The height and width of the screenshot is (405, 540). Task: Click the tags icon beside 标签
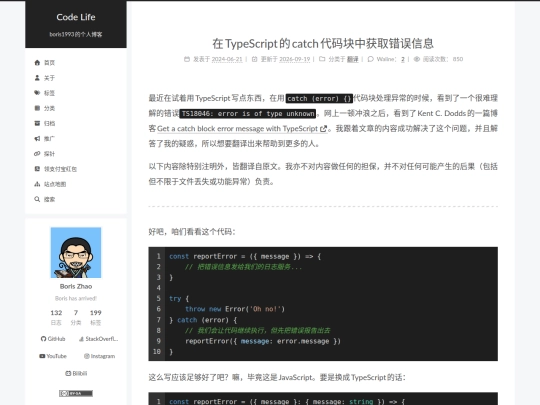click(x=37, y=93)
